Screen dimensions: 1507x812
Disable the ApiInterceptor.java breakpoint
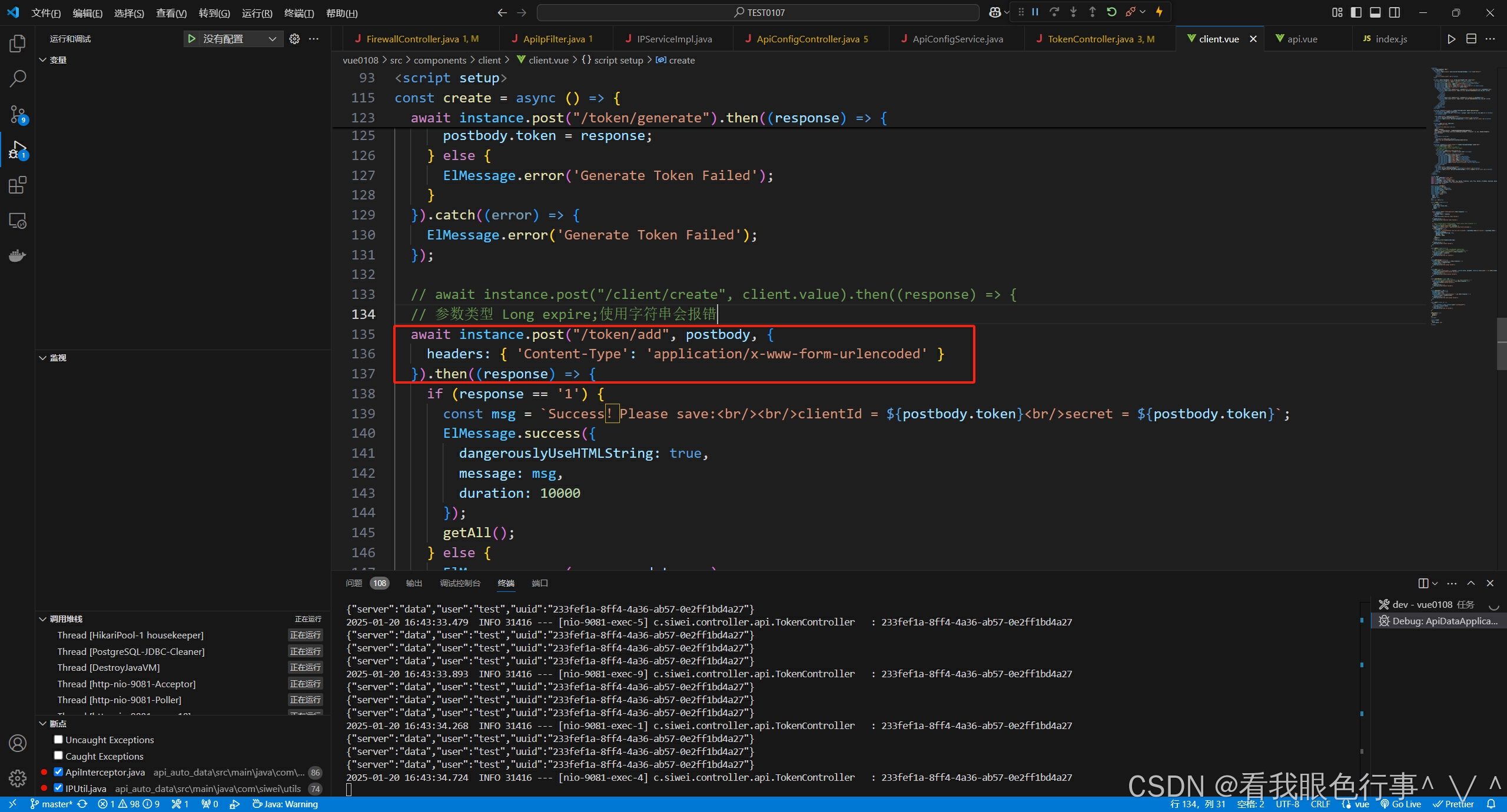click(x=58, y=772)
